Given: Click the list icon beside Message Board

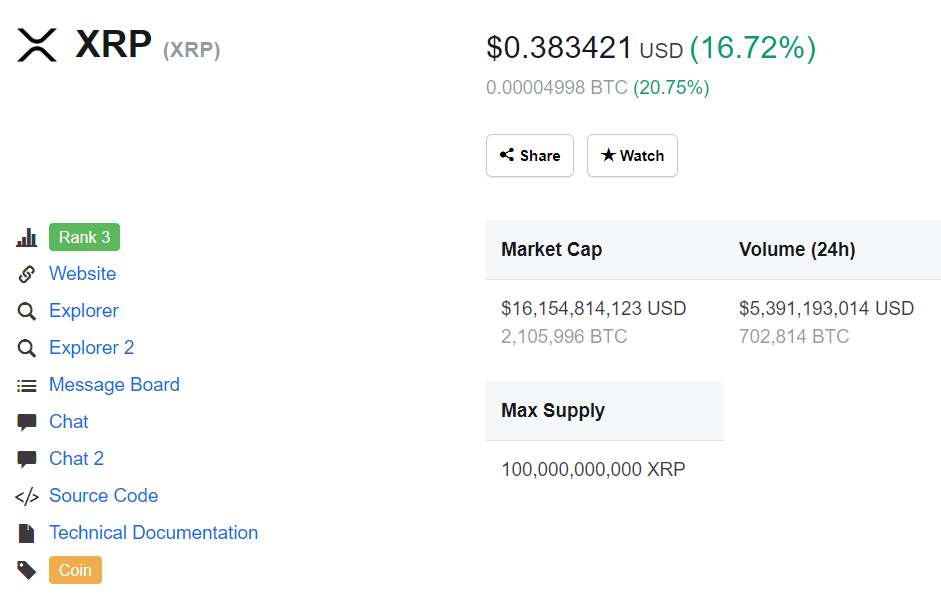Looking at the screenshot, I should (27, 385).
